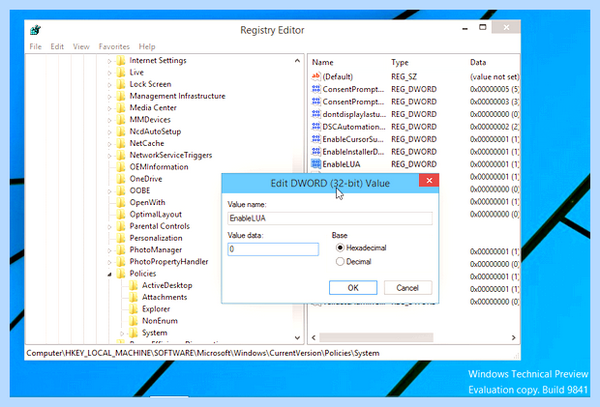Expand the Internet Settings key
The image size is (600, 407).
[x=109, y=61]
